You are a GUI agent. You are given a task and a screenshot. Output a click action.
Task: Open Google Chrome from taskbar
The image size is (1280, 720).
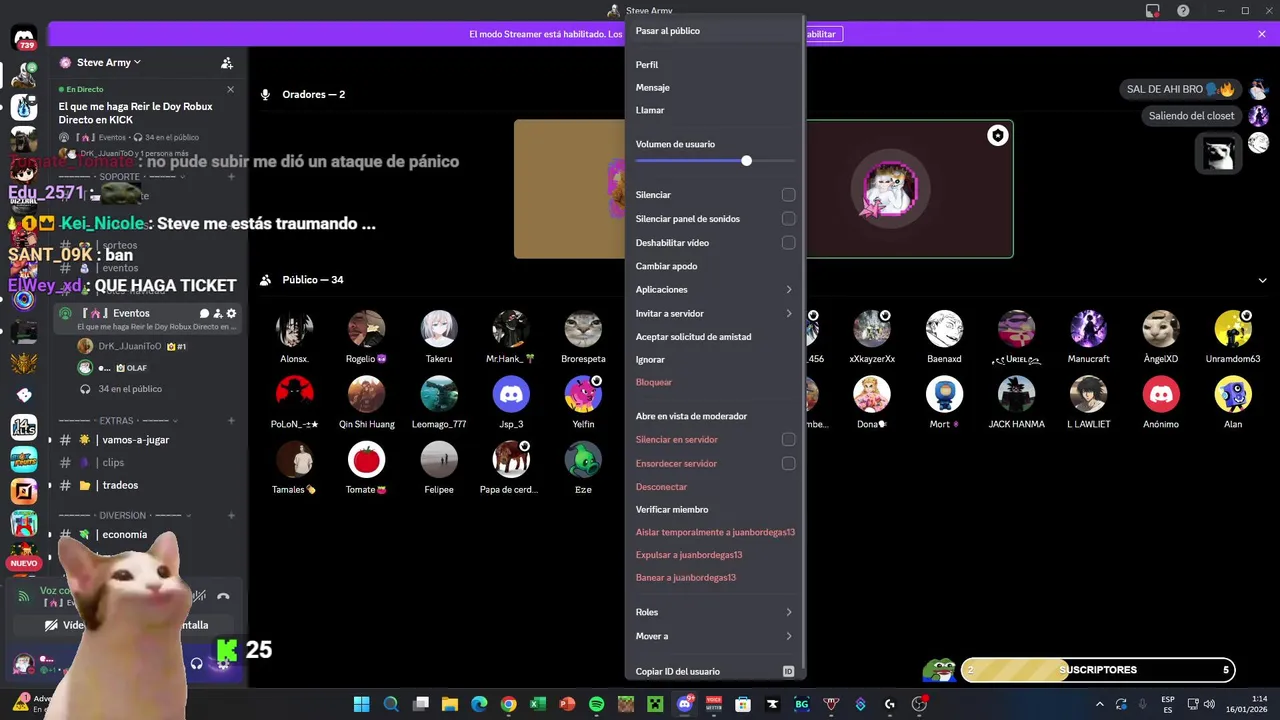click(509, 704)
